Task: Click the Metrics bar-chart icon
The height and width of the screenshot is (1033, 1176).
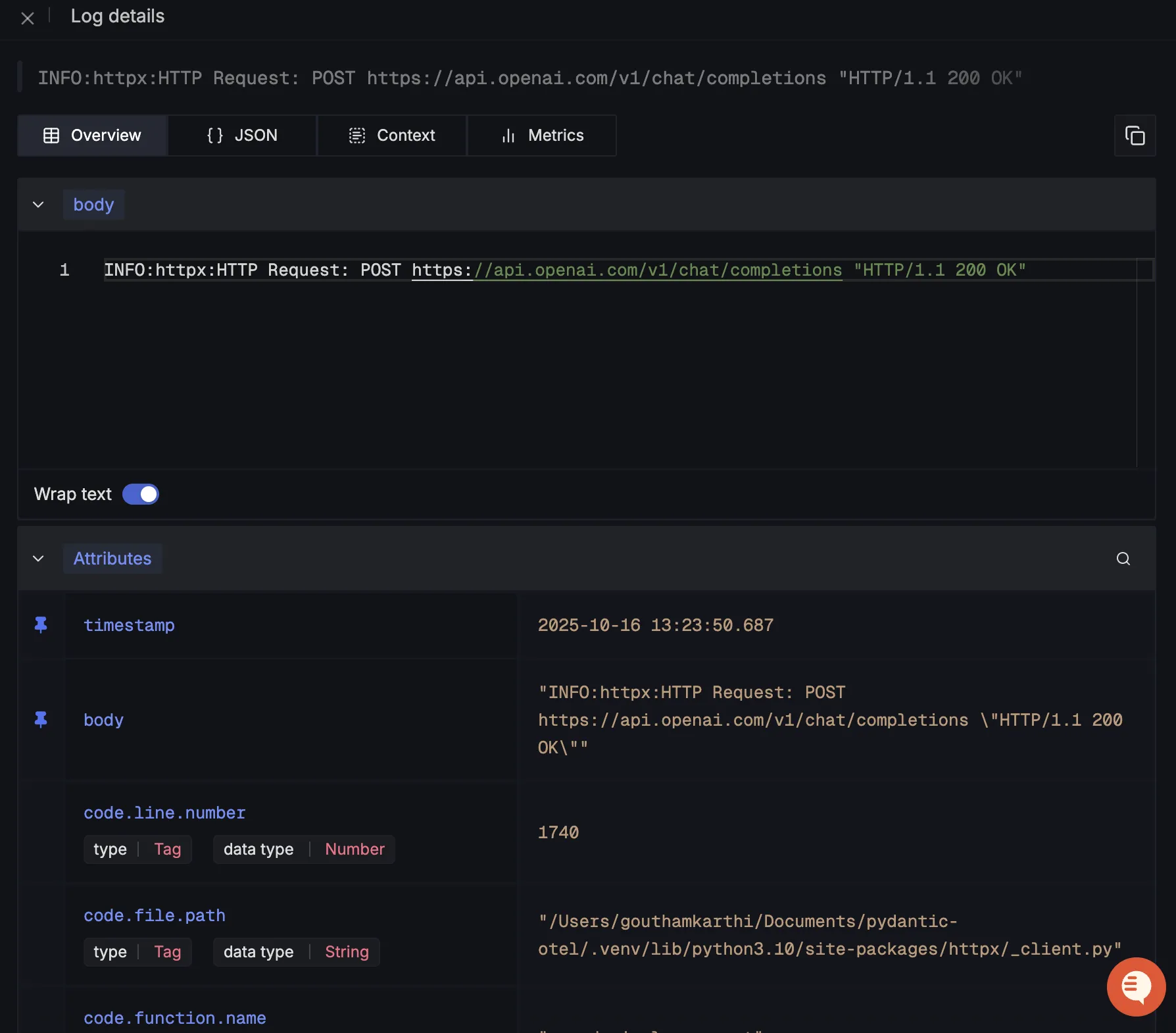Action: click(507, 136)
